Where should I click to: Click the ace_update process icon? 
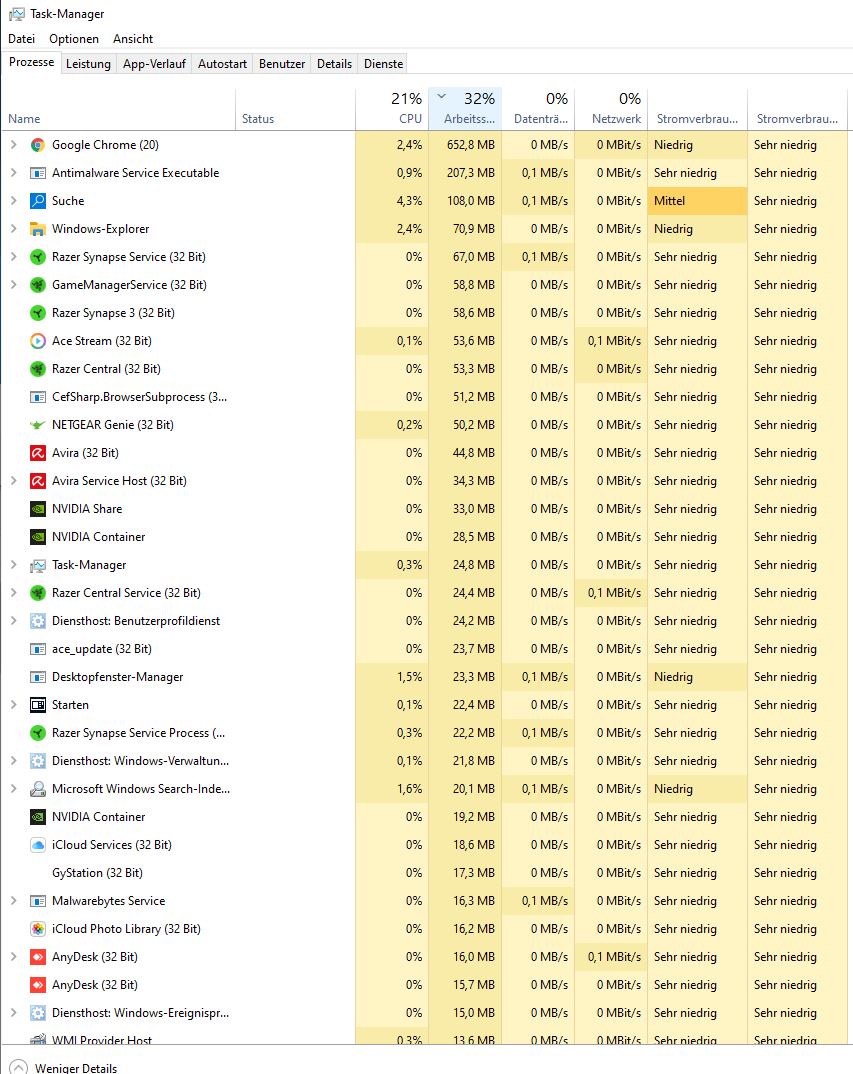click(x=38, y=649)
